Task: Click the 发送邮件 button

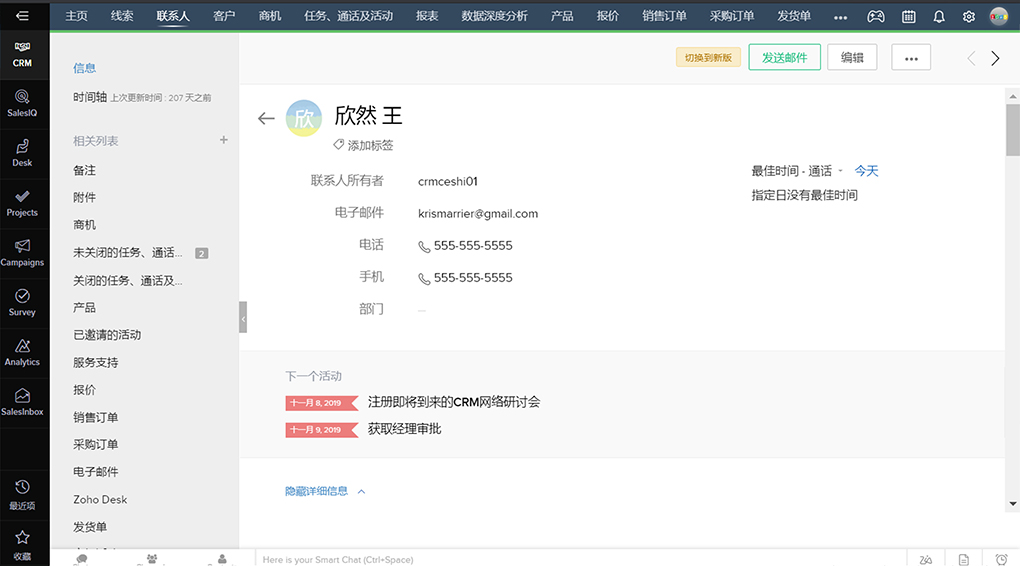Action: point(784,58)
